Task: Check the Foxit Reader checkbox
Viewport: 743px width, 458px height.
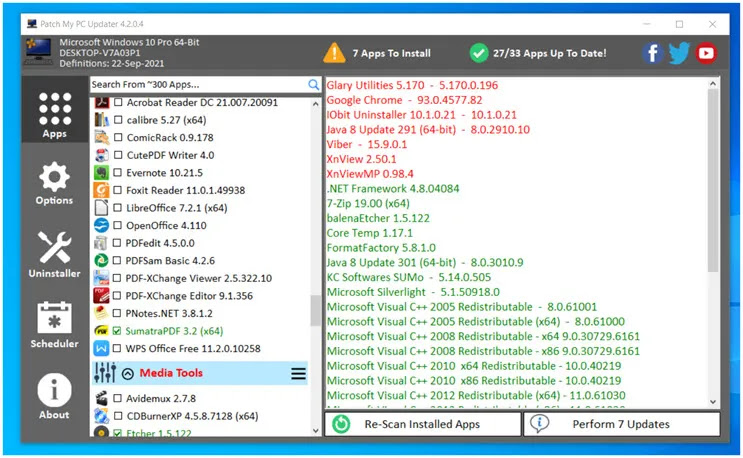Action: click(118, 190)
